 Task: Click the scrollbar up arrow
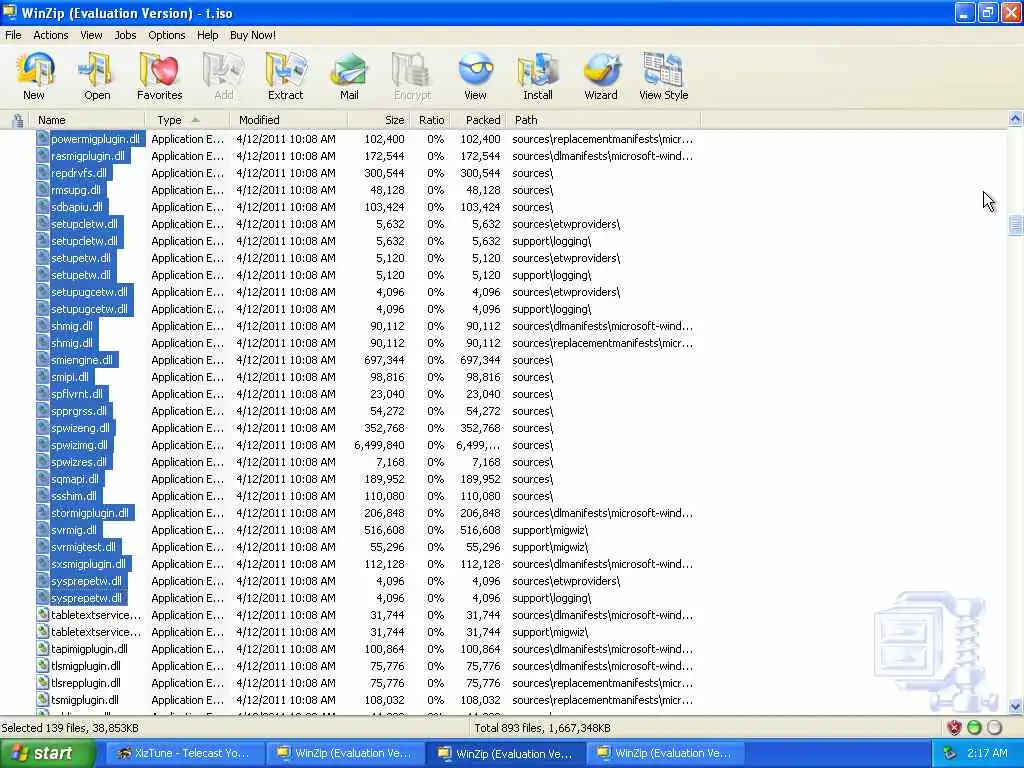pyautogui.click(x=1016, y=119)
